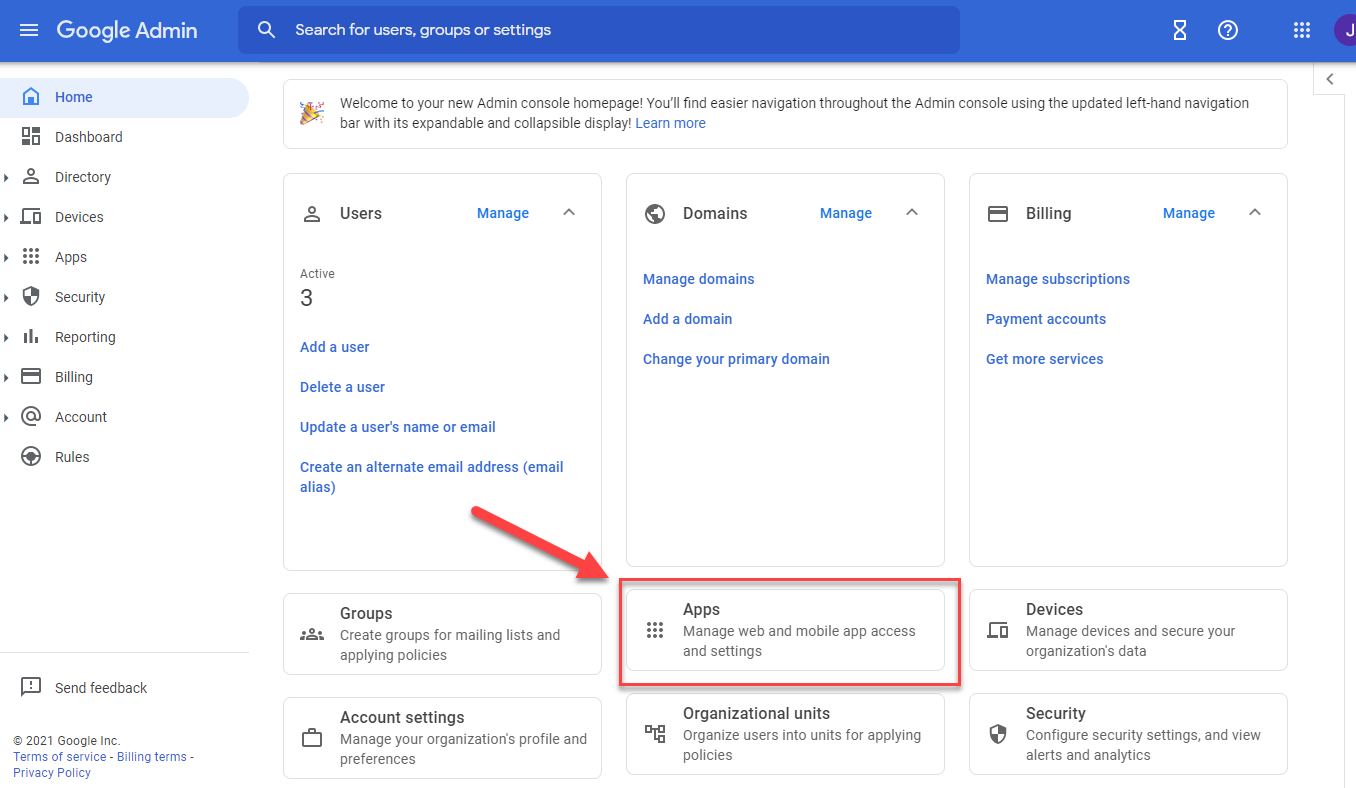
Task: Click the Home icon in sidebar
Action: [31, 97]
